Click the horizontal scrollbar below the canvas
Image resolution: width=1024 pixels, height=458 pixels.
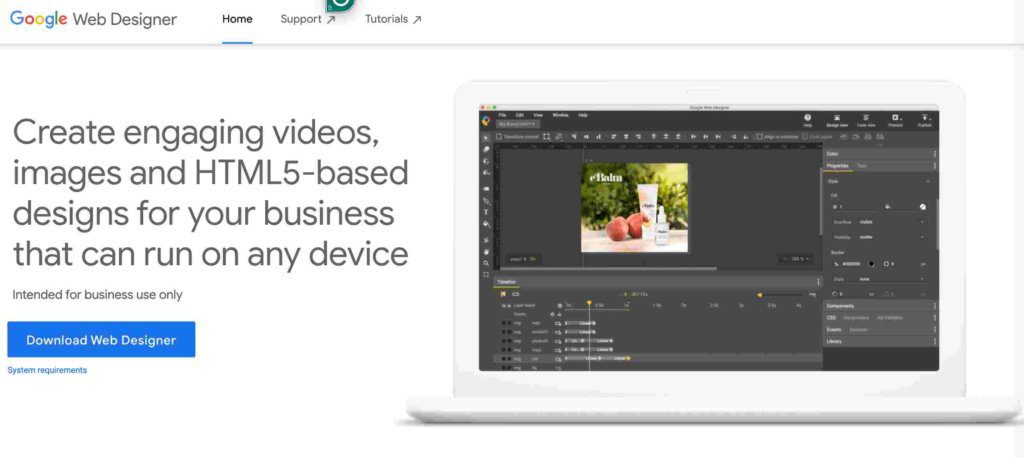607,268
